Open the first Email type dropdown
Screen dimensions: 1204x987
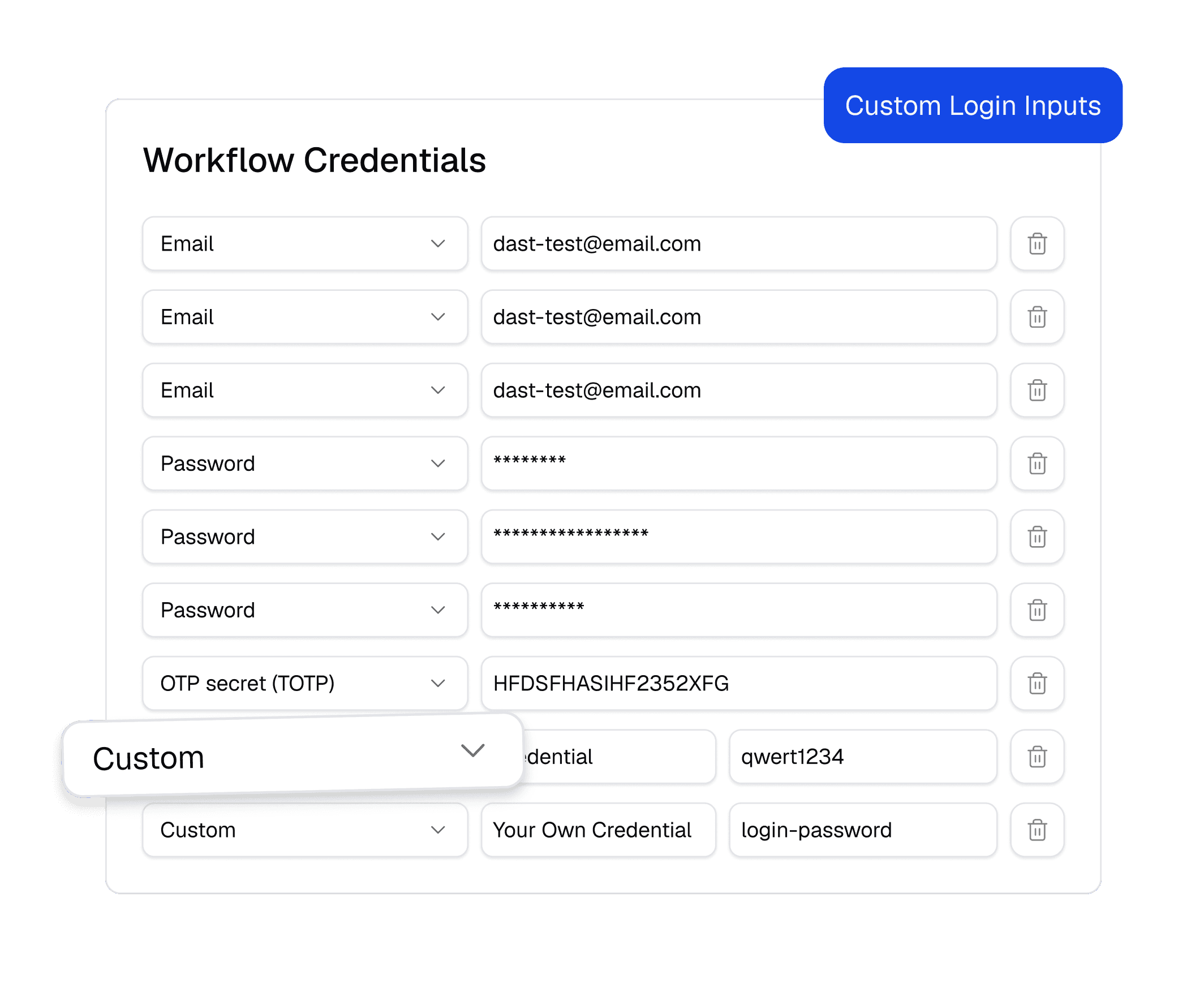click(x=305, y=243)
